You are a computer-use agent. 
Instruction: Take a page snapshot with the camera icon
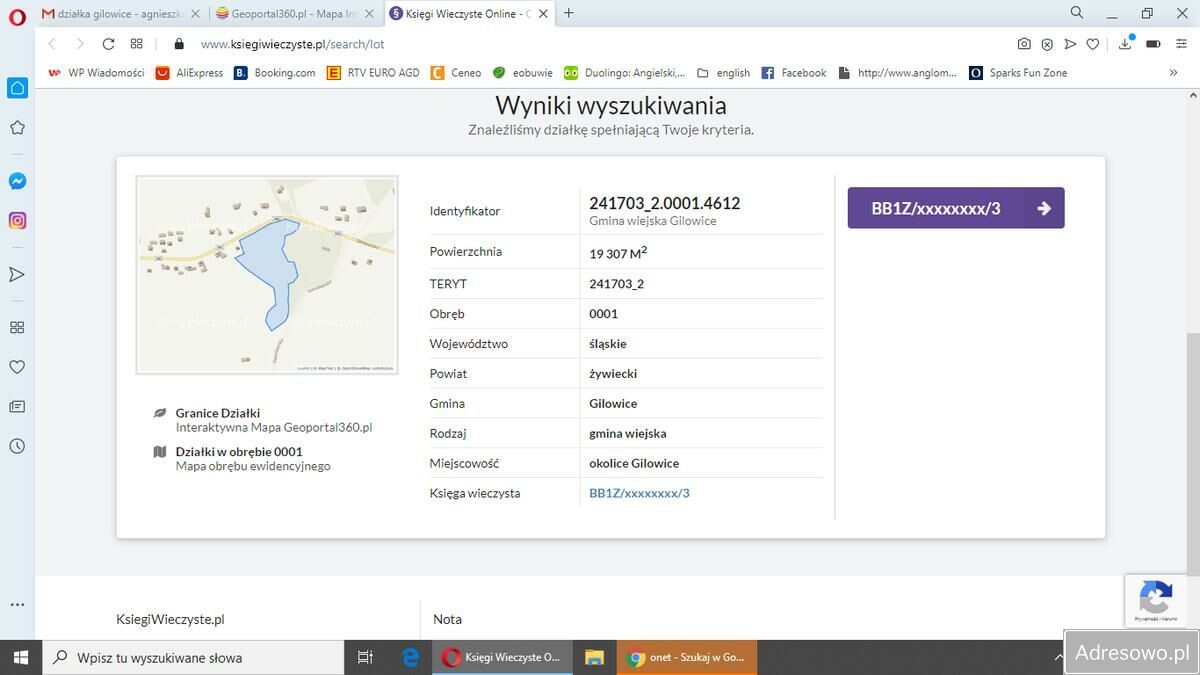[1023, 44]
